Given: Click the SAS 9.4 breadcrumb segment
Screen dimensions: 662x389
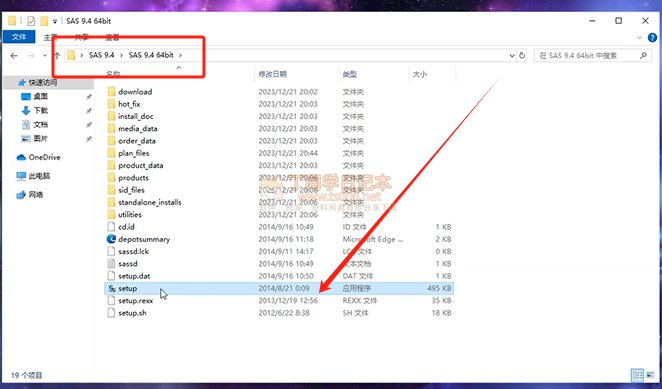Looking at the screenshot, I should pos(101,55).
